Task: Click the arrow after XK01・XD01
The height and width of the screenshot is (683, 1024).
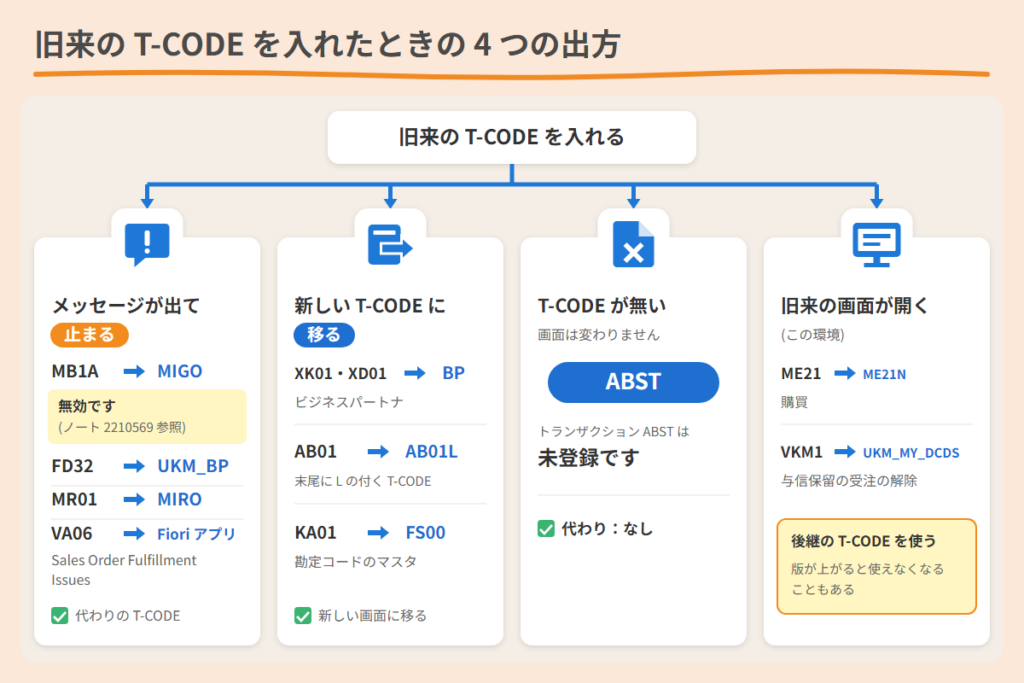Action: click(415, 373)
